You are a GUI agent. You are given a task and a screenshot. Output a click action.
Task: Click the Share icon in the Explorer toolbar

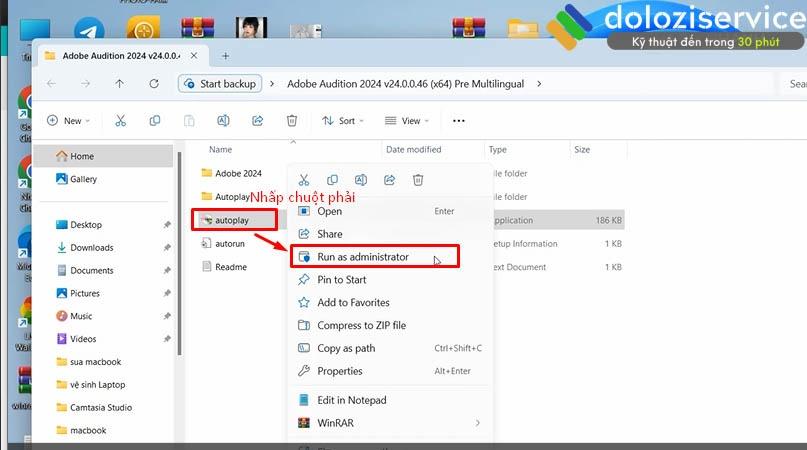pyautogui.click(x=257, y=120)
